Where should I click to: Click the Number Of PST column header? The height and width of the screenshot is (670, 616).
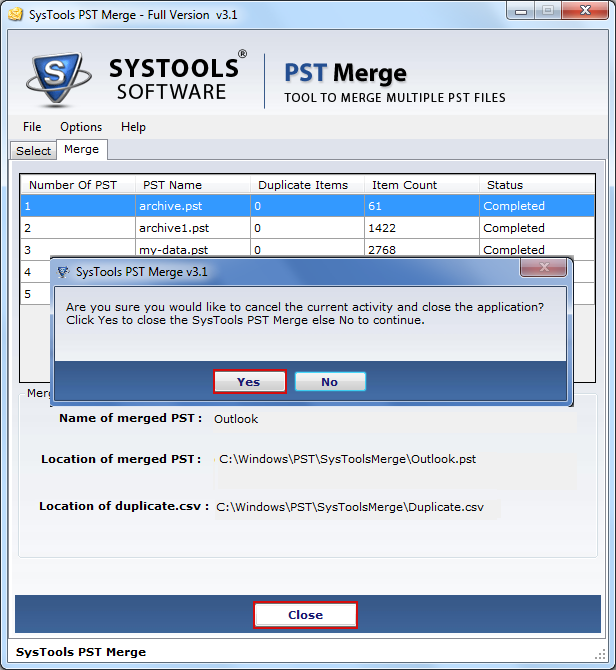pyautogui.click(x=78, y=185)
